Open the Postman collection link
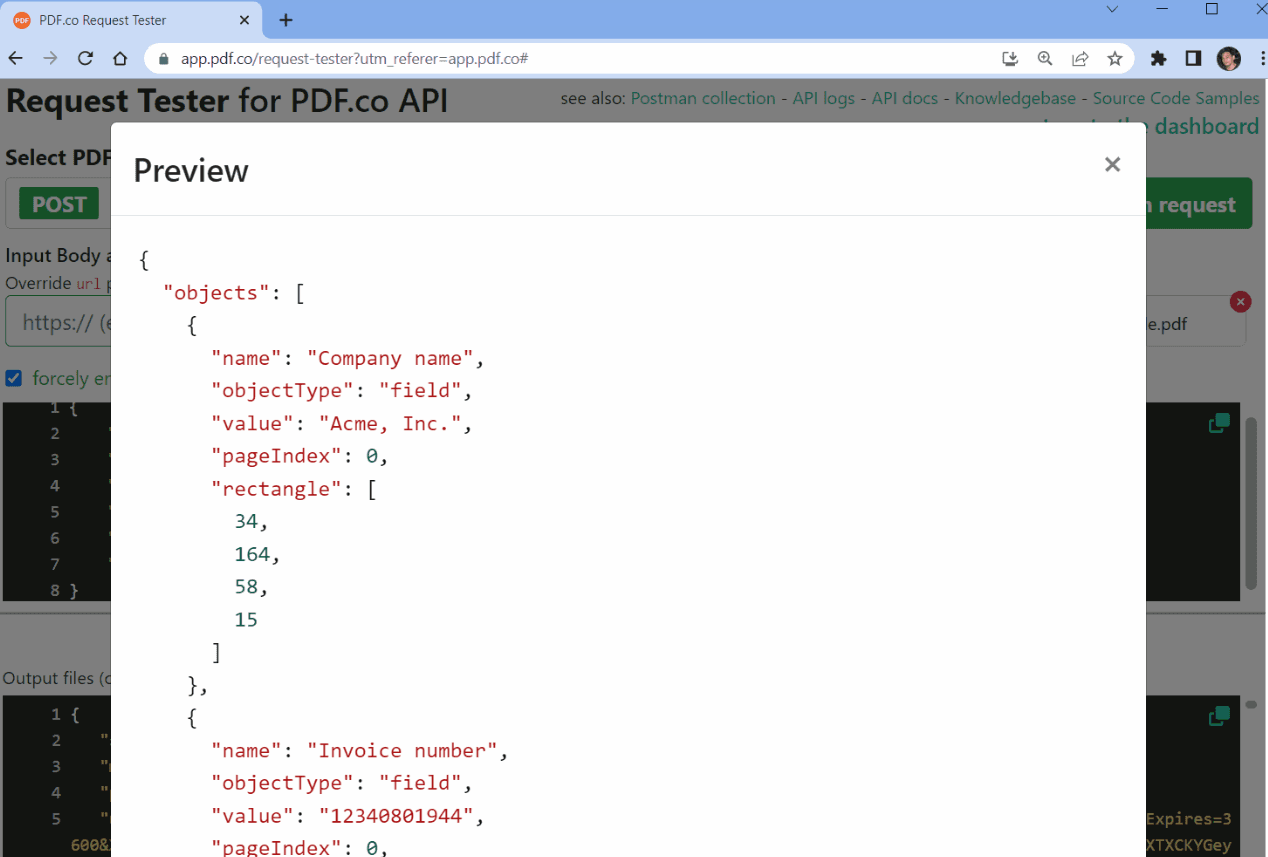This screenshot has width=1268, height=857. (703, 98)
